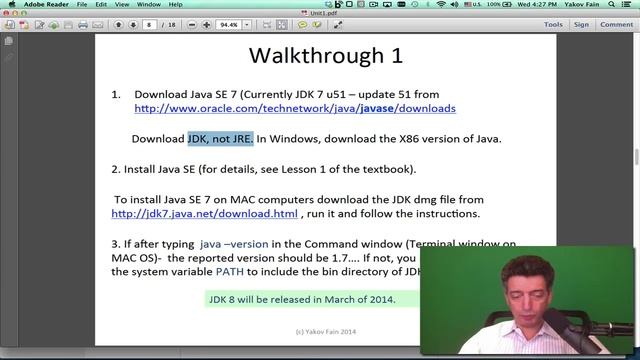Open the Help menu

(176, 4)
